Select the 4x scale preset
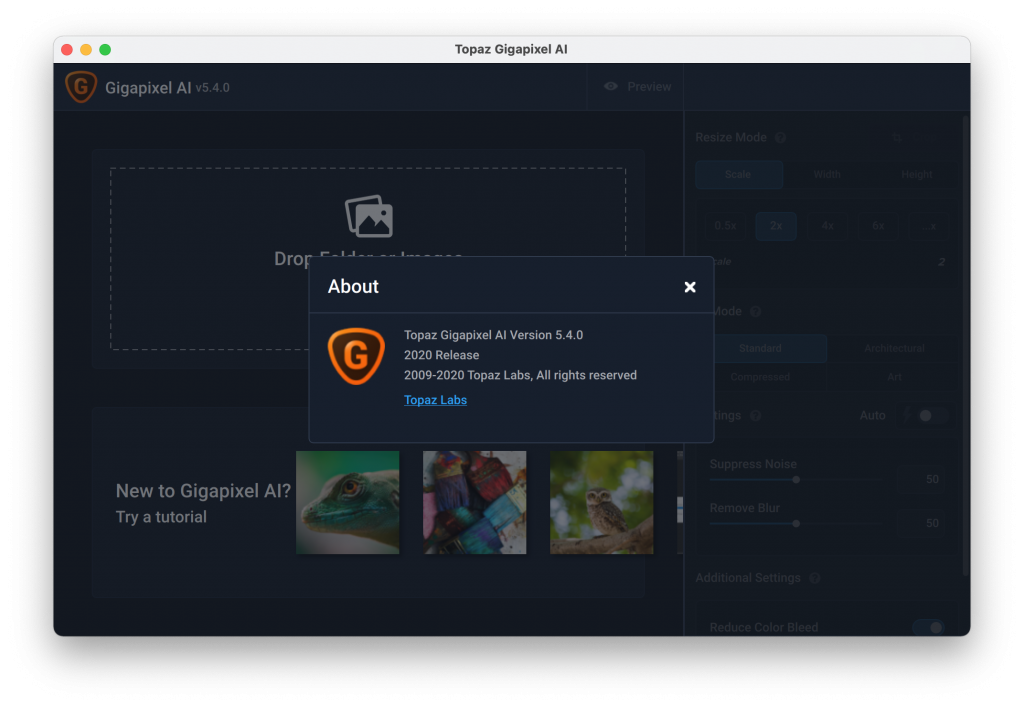Viewport: 1024px width, 707px height. point(827,226)
